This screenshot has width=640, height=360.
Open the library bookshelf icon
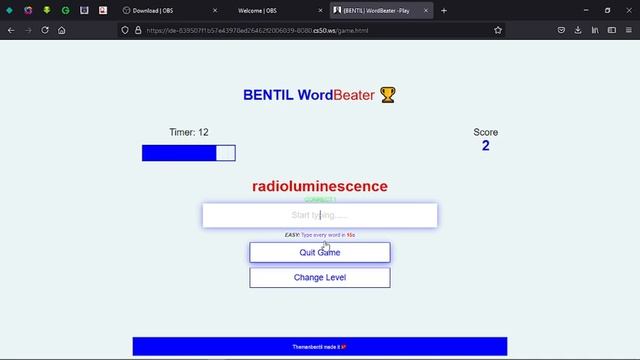click(x=595, y=30)
